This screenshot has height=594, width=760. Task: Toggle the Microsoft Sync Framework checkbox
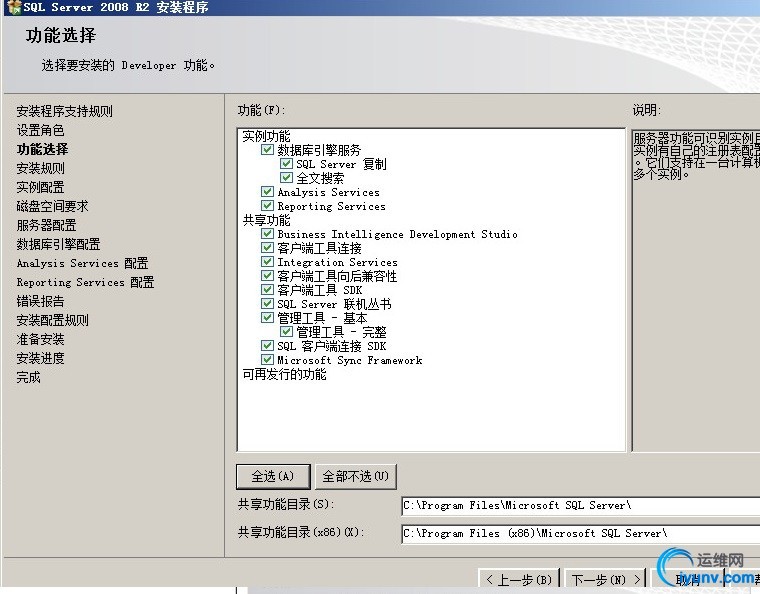point(267,360)
